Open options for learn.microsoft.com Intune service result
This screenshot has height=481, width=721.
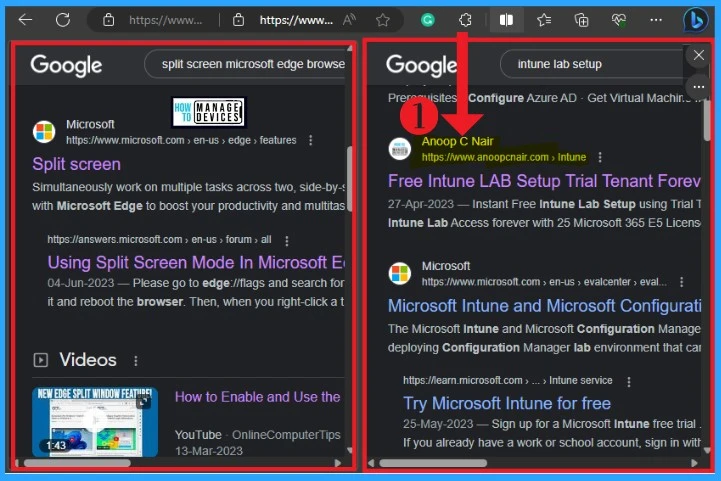pos(629,381)
